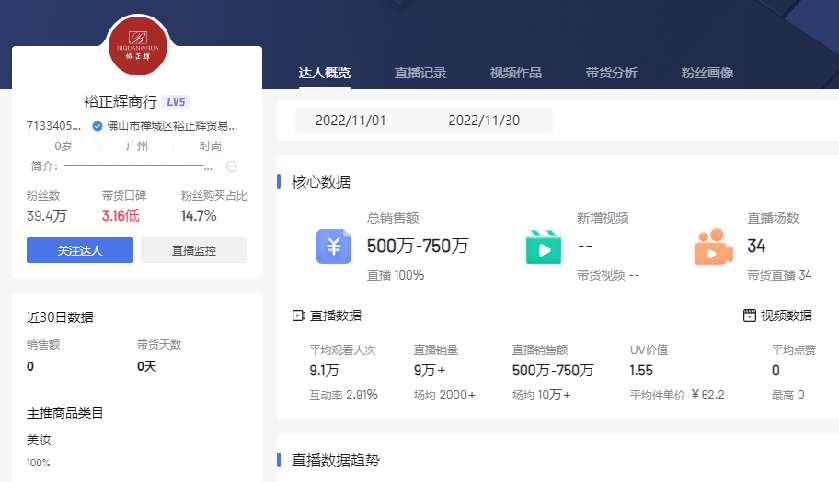Click the green 新增视频 clapperboard icon

[543, 247]
